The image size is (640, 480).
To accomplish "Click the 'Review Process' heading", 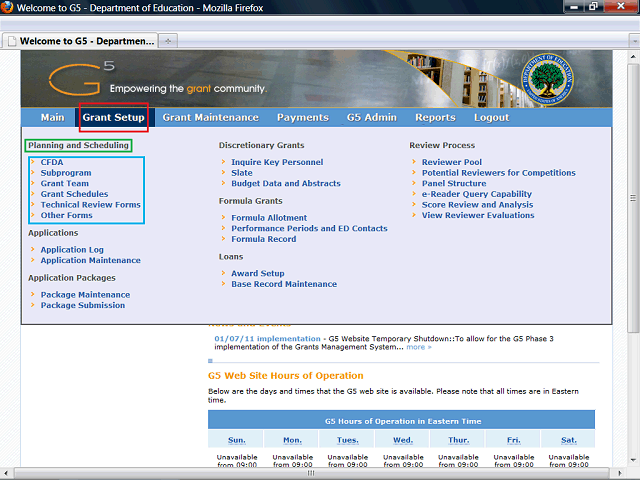I will click(x=442, y=145).
